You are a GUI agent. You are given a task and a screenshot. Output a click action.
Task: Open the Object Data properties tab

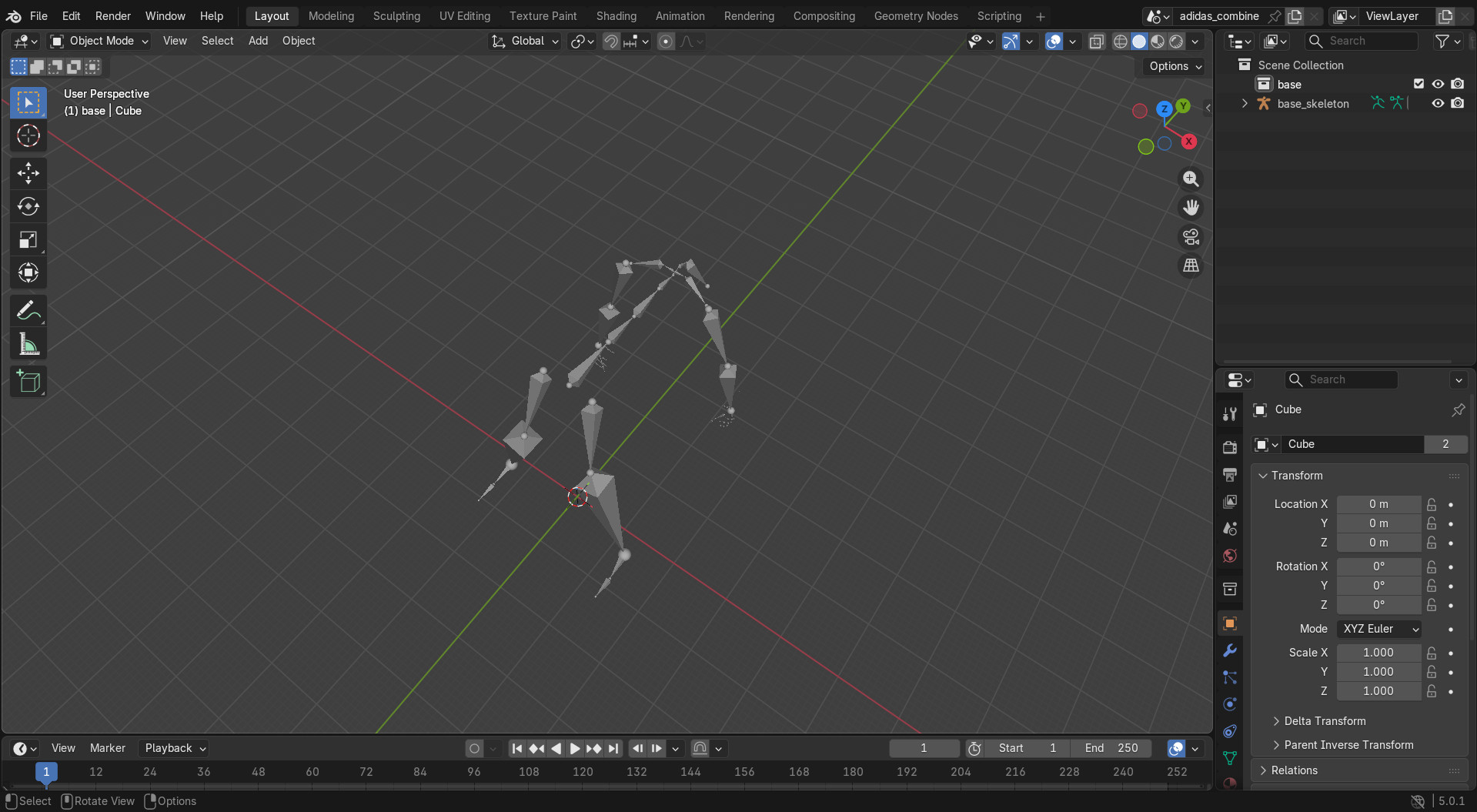pos(1230,758)
